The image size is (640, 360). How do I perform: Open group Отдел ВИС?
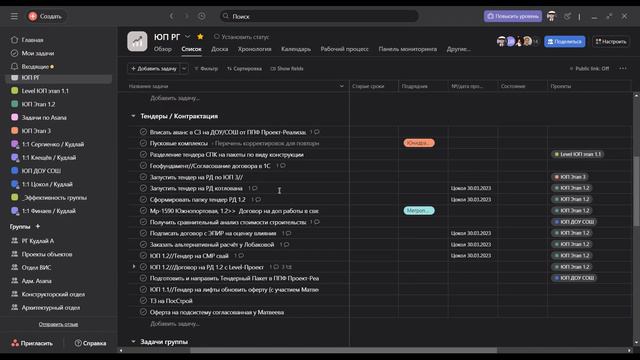click(x=36, y=268)
